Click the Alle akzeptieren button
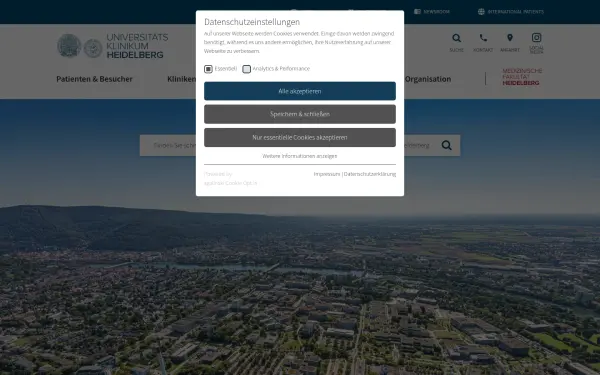The width and height of the screenshot is (600, 375). [x=300, y=91]
